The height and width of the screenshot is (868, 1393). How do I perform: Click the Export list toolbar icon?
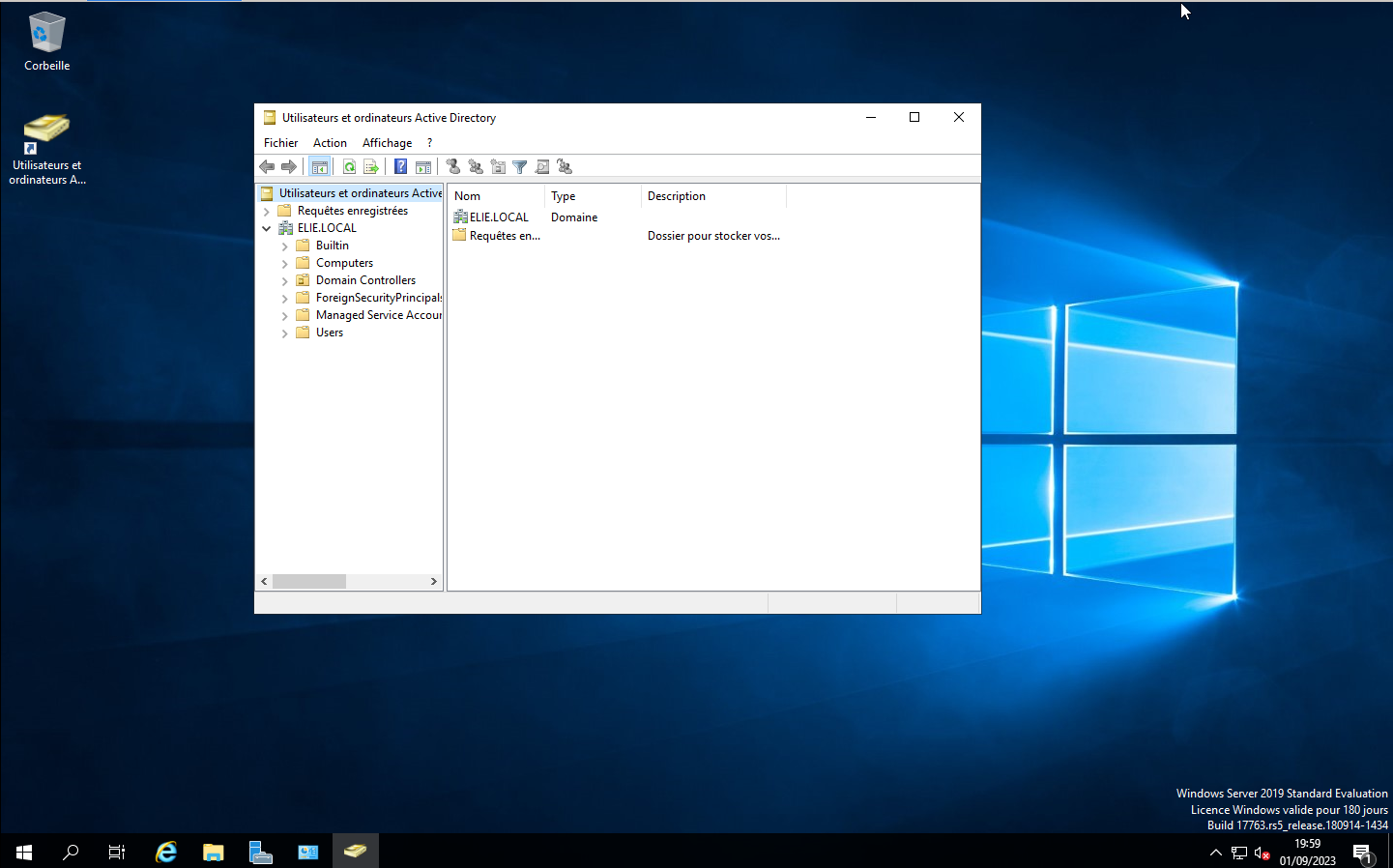click(371, 167)
